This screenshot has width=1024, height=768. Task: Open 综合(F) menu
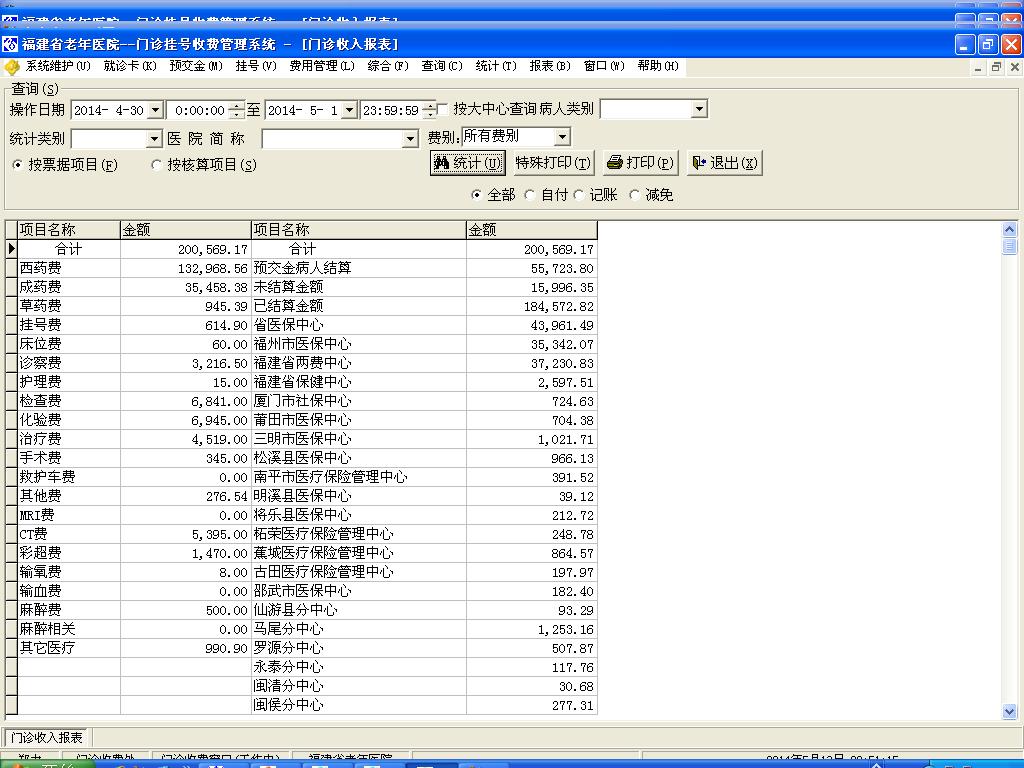tap(388, 66)
